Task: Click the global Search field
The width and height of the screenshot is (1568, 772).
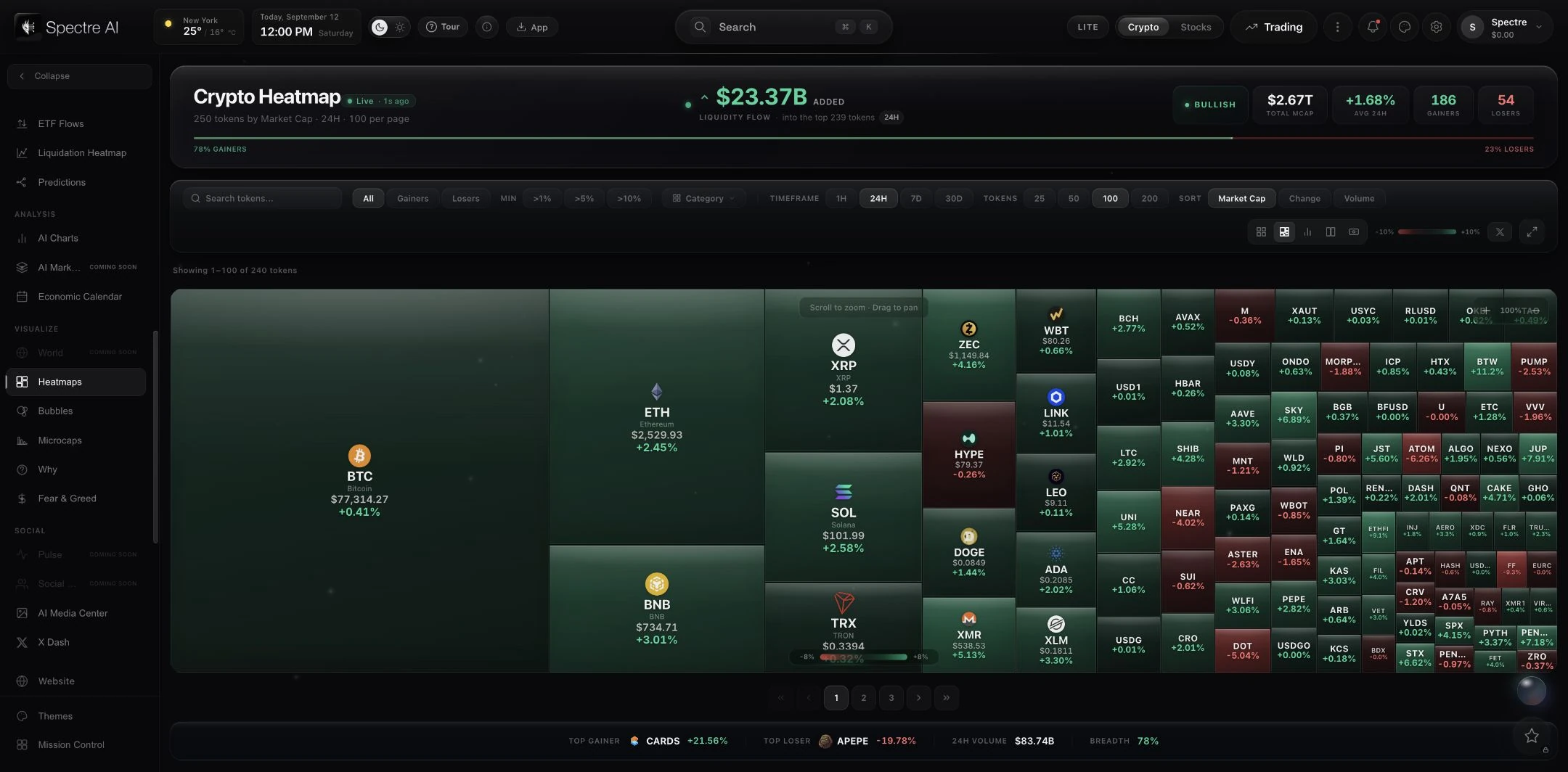Action: coord(783,27)
